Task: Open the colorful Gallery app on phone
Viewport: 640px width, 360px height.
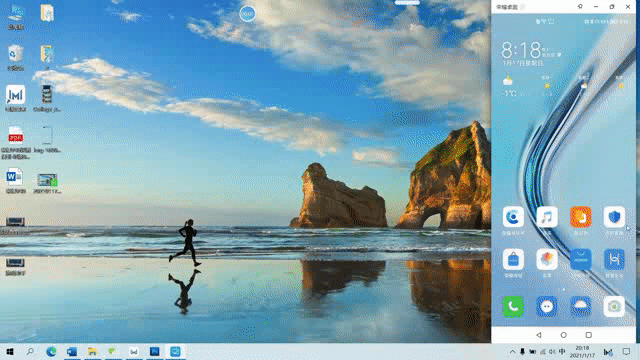Action: (x=547, y=260)
